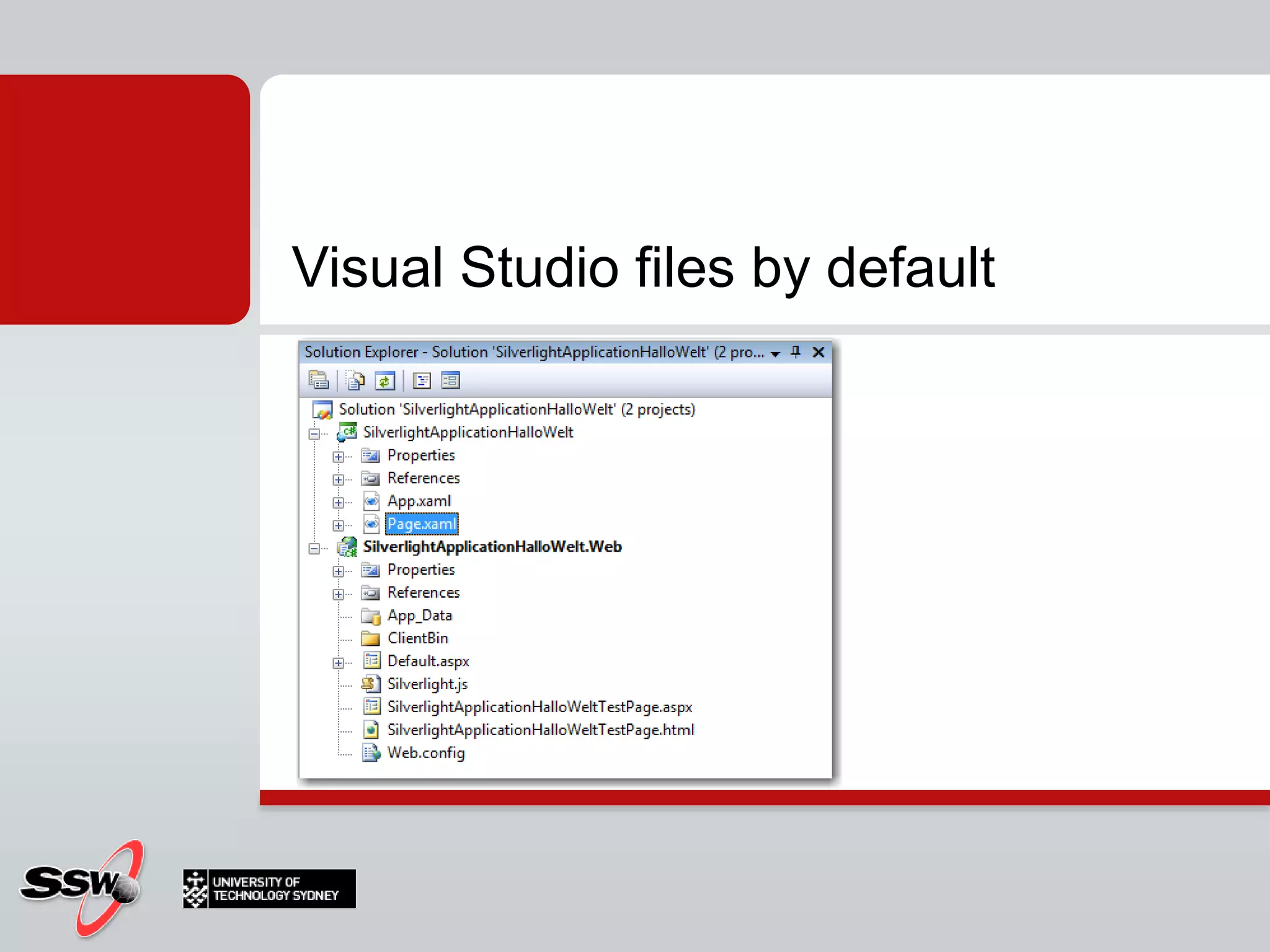1270x952 pixels.
Task: Expand Properties under the Web project
Action: coord(339,571)
